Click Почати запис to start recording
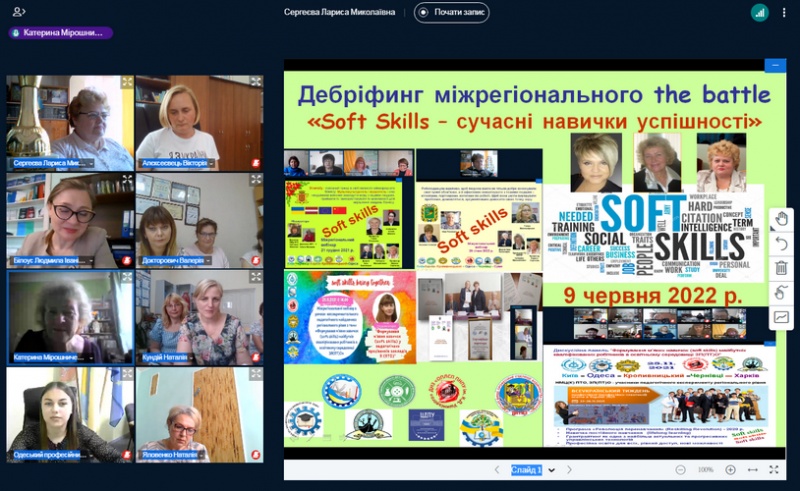This screenshot has width=800, height=491. click(x=452, y=12)
